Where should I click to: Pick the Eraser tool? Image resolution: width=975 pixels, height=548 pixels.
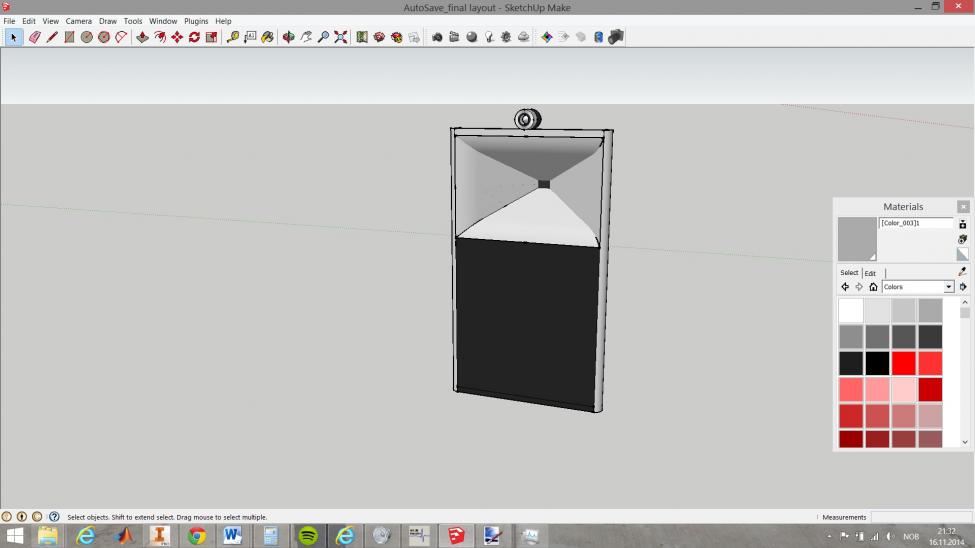35,37
